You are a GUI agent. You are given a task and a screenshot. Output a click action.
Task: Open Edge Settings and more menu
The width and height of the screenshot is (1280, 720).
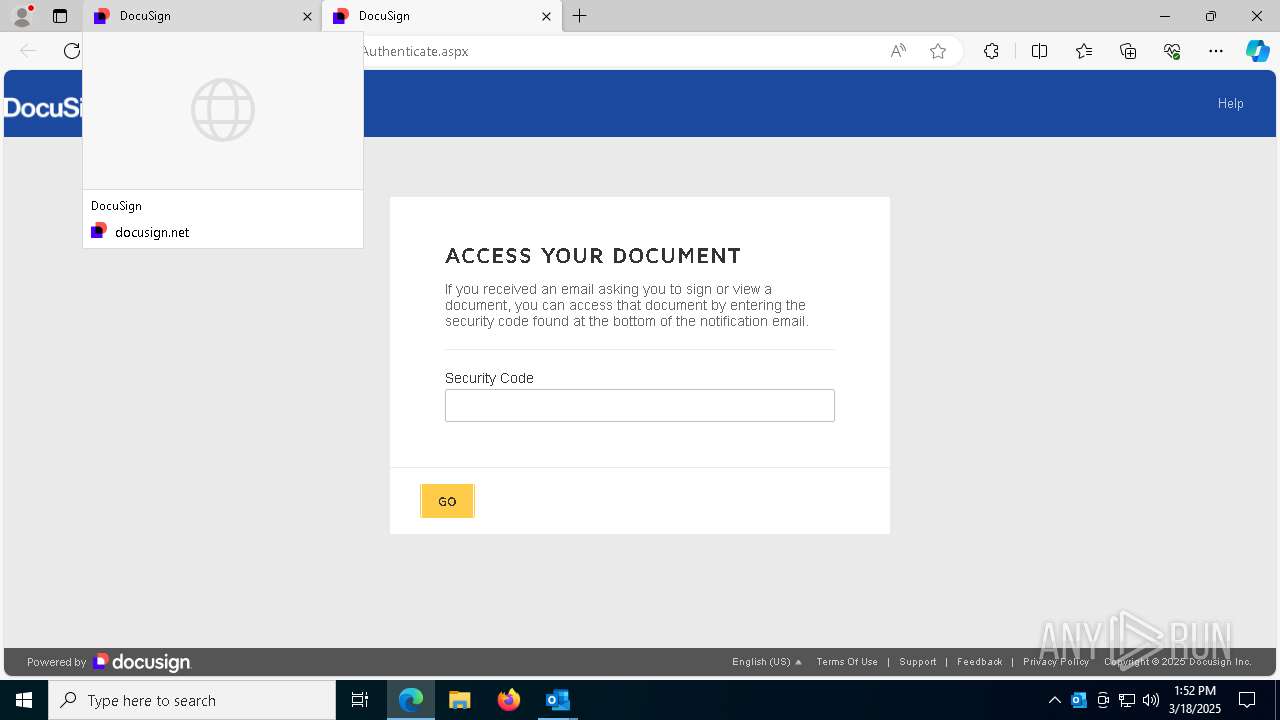(x=1216, y=51)
